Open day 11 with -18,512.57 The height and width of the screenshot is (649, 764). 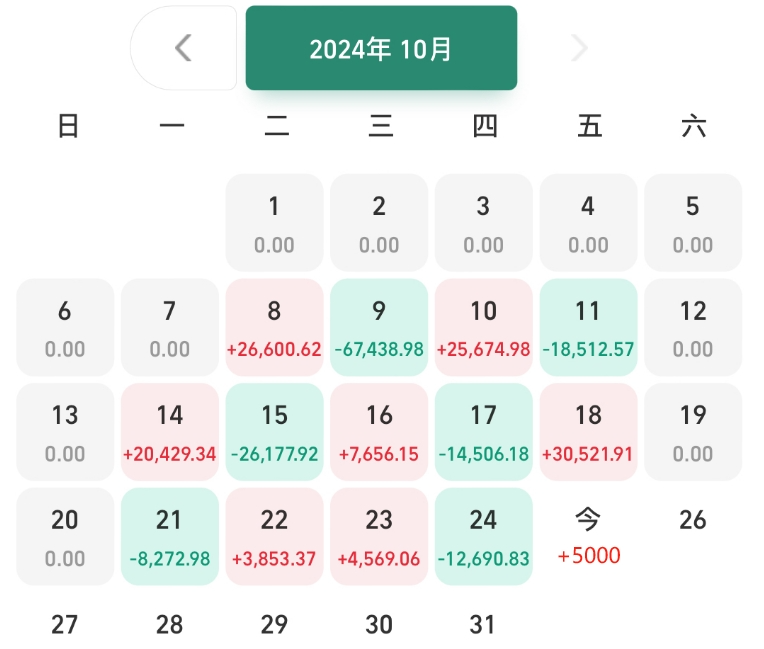[589, 327]
